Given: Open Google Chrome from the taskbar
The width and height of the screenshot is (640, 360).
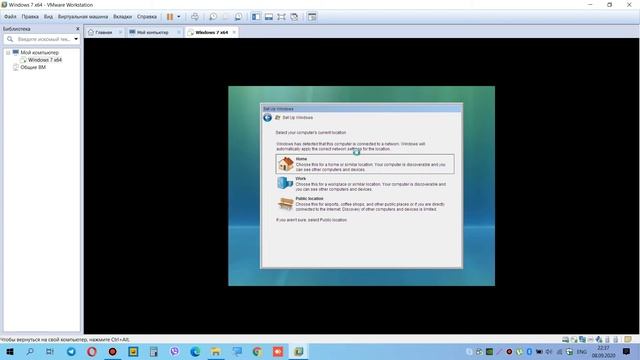Looking at the screenshot, I should (x=257, y=351).
